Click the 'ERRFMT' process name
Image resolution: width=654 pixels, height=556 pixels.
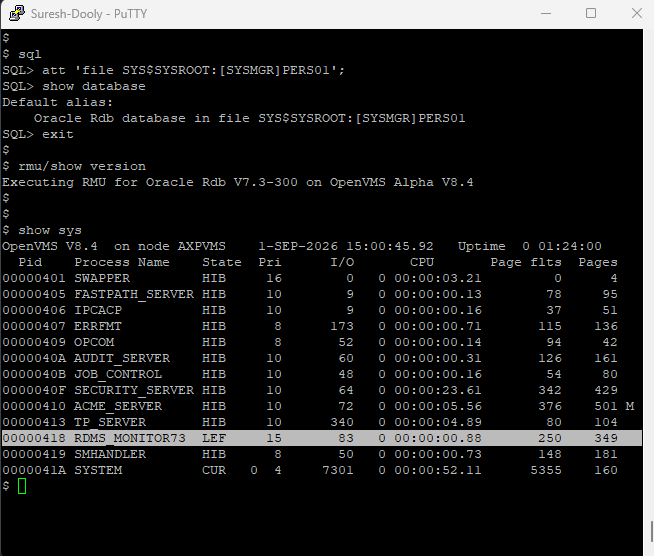tap(98, 326)
